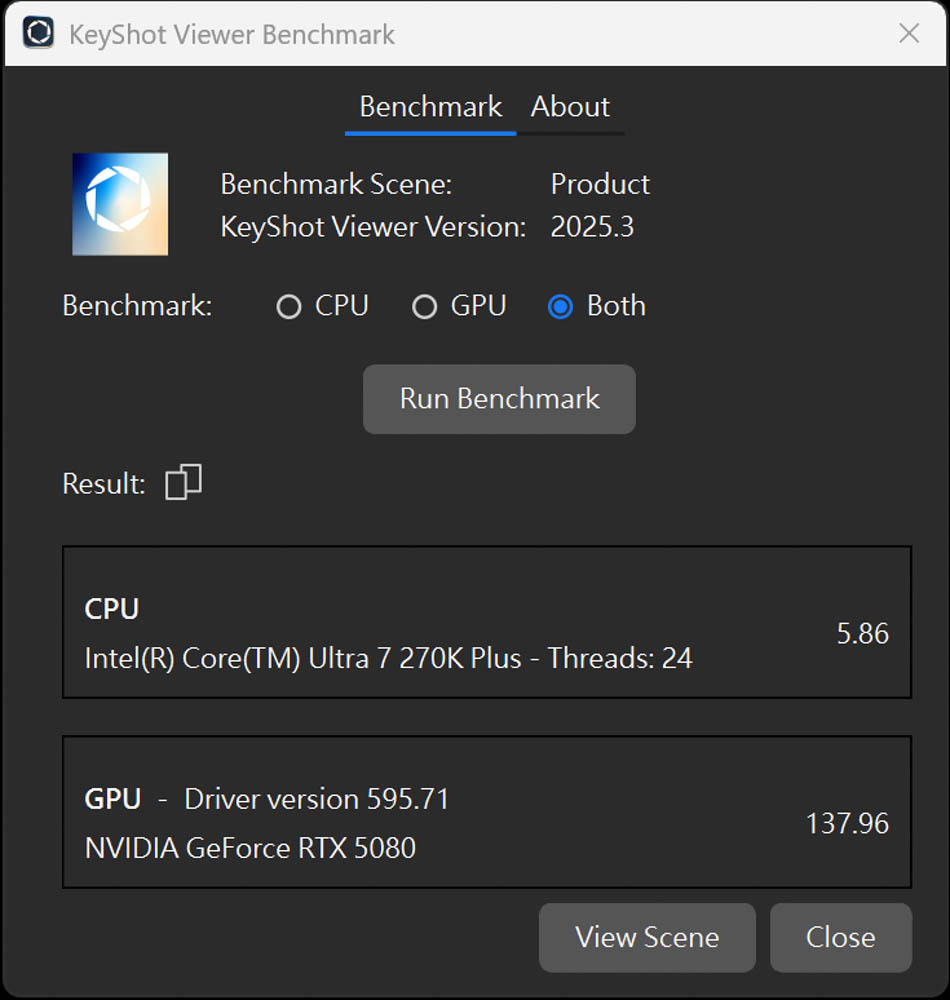Click the Product benchmark scene value
Image resolution: width=950 pixels, height=1000 pixels.
600,184
